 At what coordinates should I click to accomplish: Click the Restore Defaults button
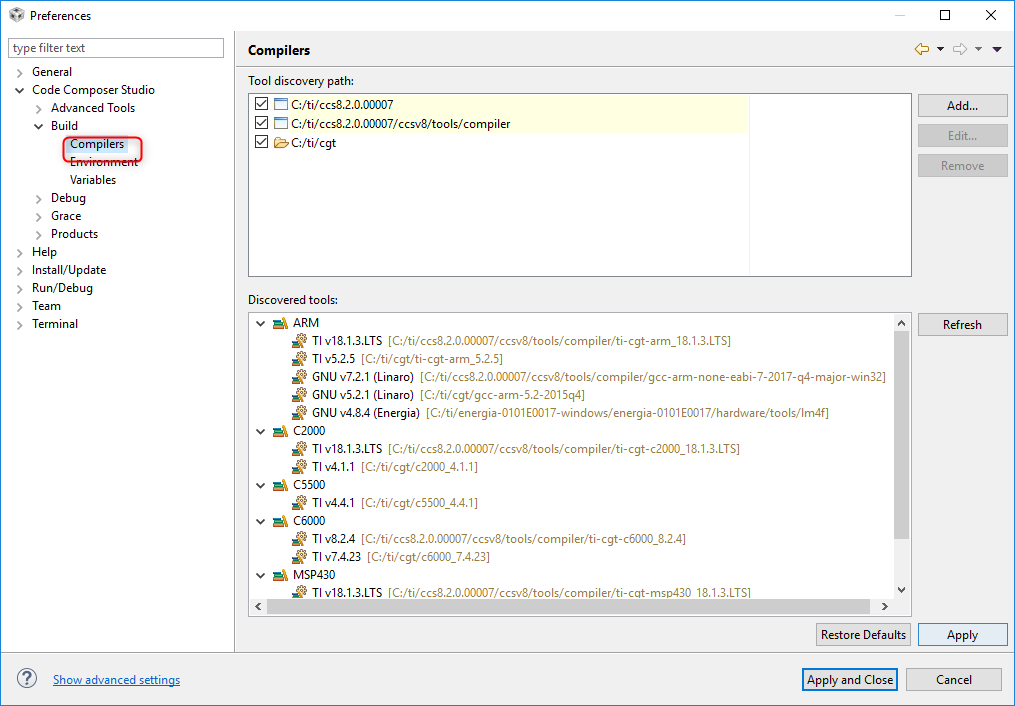863,634
